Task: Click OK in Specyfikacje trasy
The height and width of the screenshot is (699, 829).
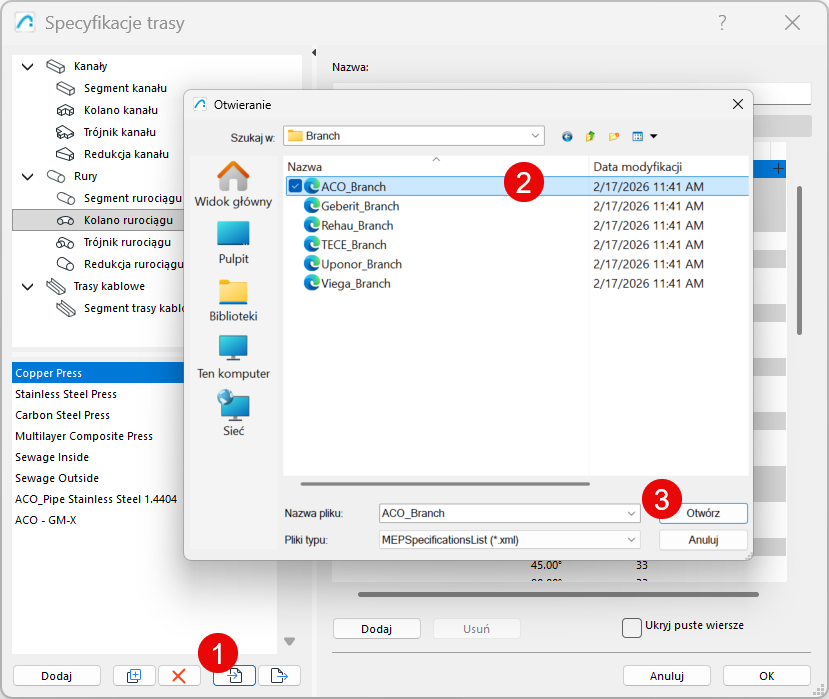Action: 767,676
